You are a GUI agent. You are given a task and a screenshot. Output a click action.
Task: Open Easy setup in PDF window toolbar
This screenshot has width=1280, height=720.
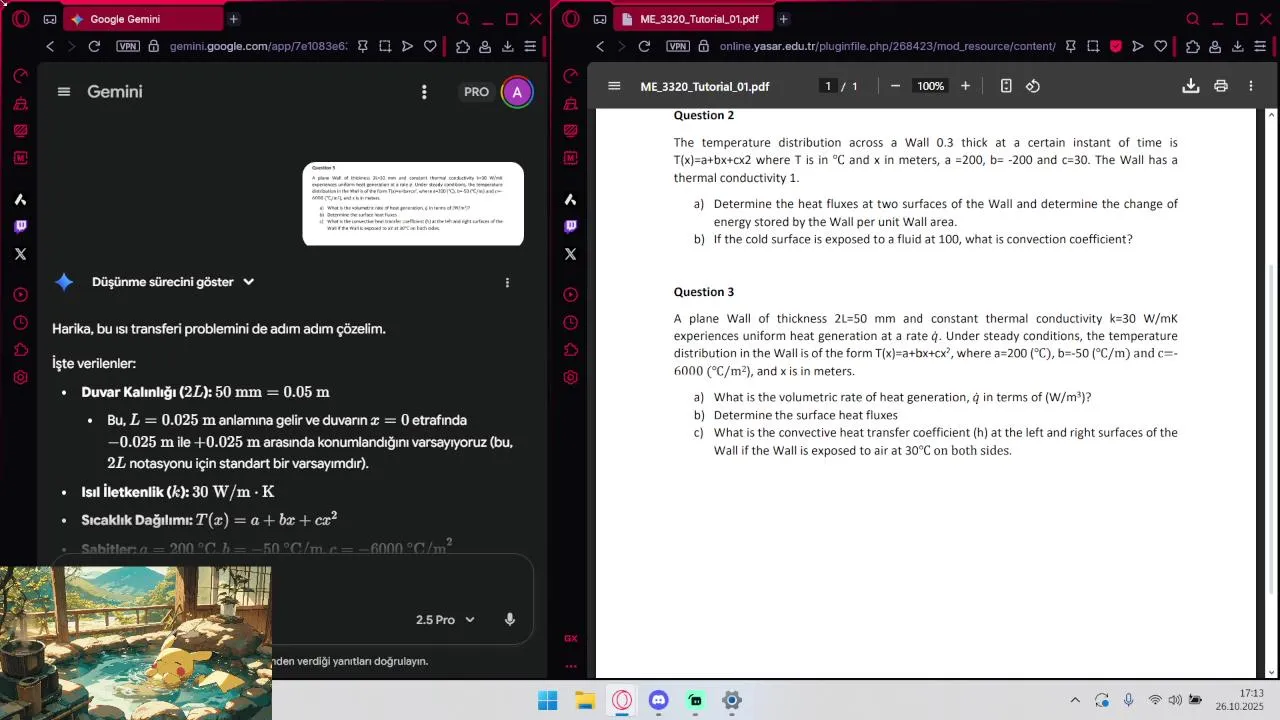(1258, 46)
